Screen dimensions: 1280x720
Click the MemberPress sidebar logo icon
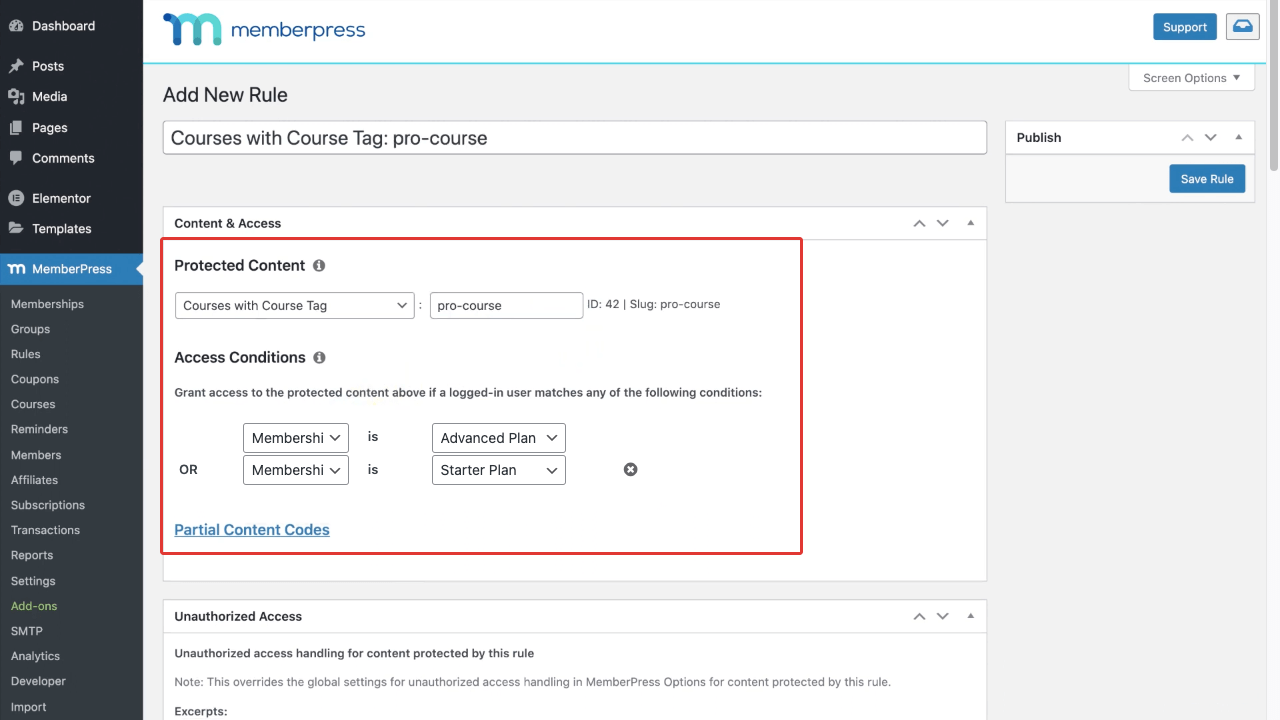click(x=16, y=269)
